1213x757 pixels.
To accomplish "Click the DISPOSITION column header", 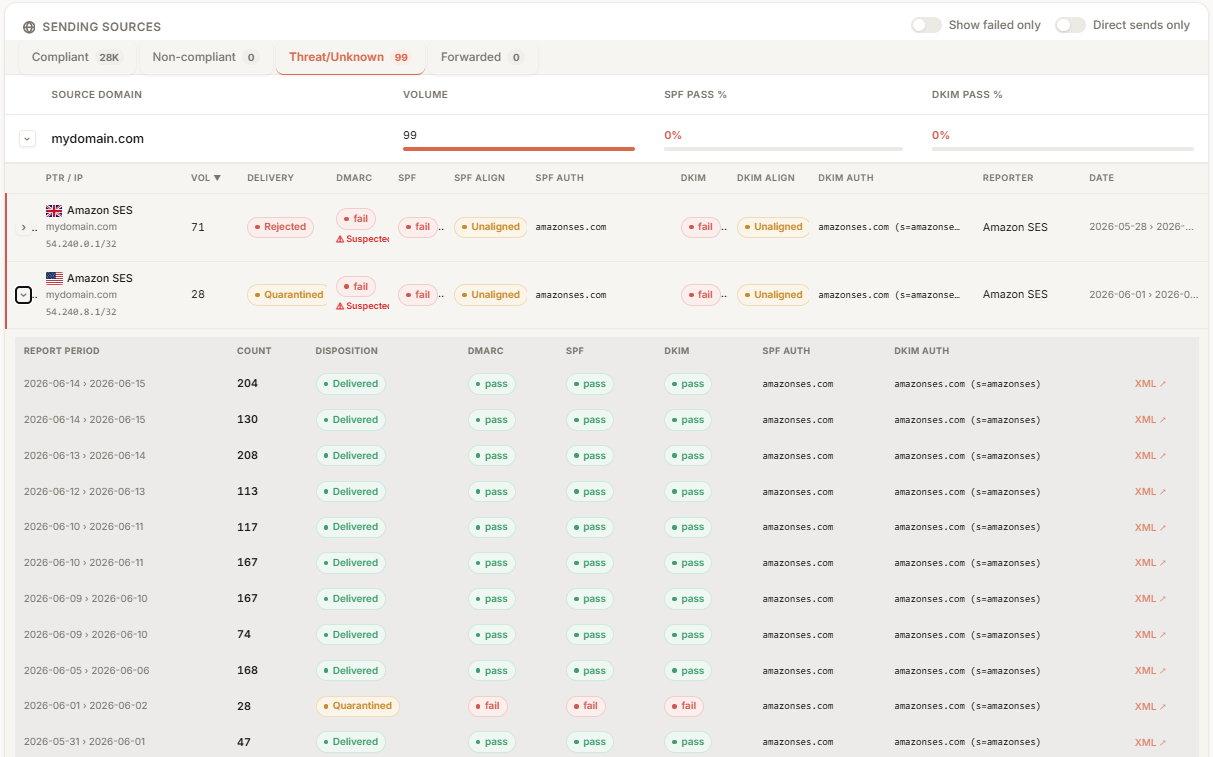I will click(346, 351).
